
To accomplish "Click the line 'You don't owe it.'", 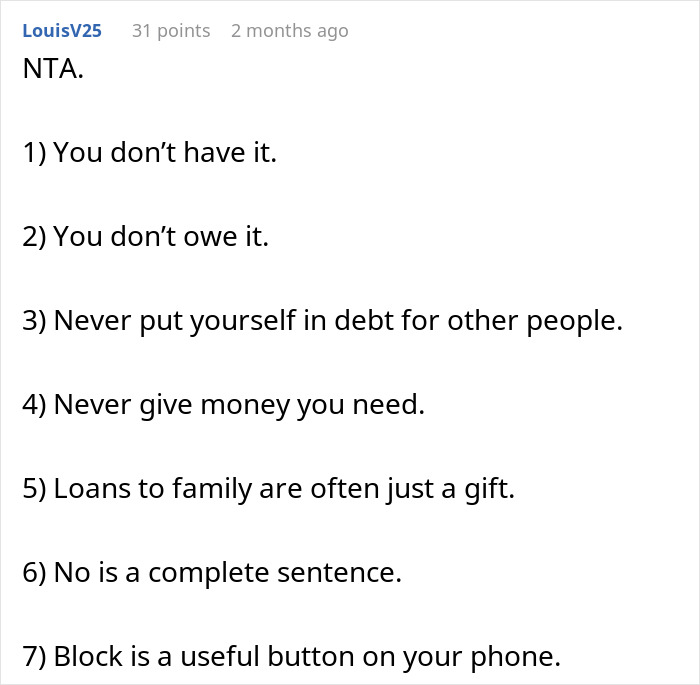I will coord(145,237).
